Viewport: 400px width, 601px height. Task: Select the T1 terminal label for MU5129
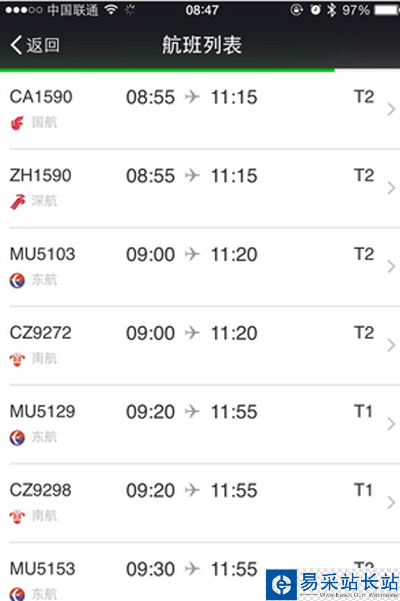[363, 411]
